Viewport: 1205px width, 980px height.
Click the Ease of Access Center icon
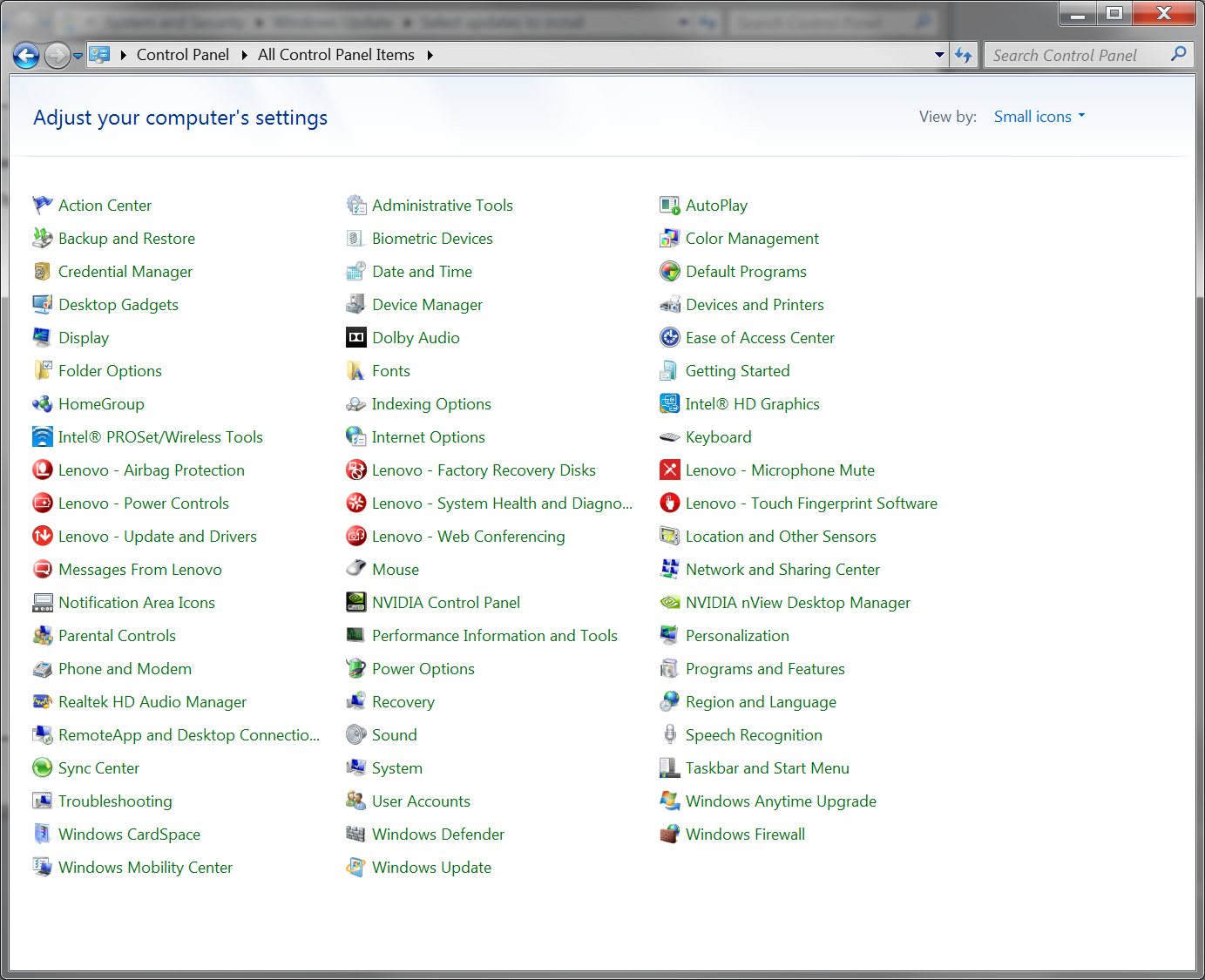tap(669, 338)
